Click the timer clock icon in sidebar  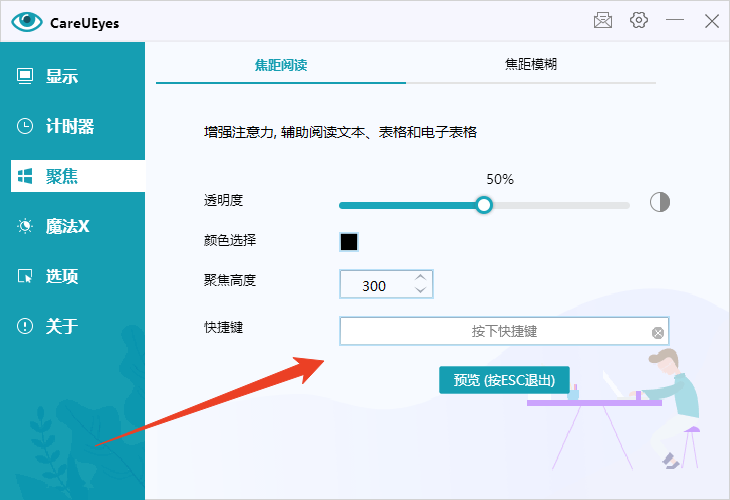point(25,126)
